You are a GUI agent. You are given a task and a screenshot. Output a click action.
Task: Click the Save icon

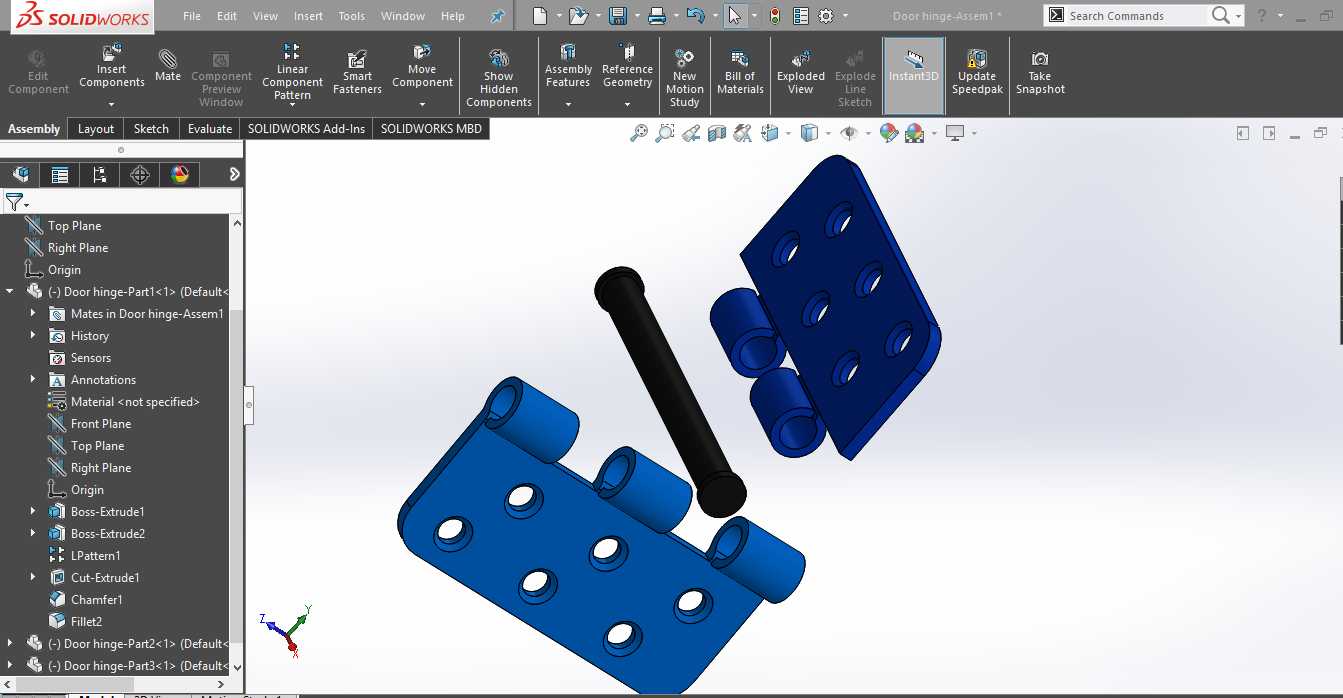point(618,15)
